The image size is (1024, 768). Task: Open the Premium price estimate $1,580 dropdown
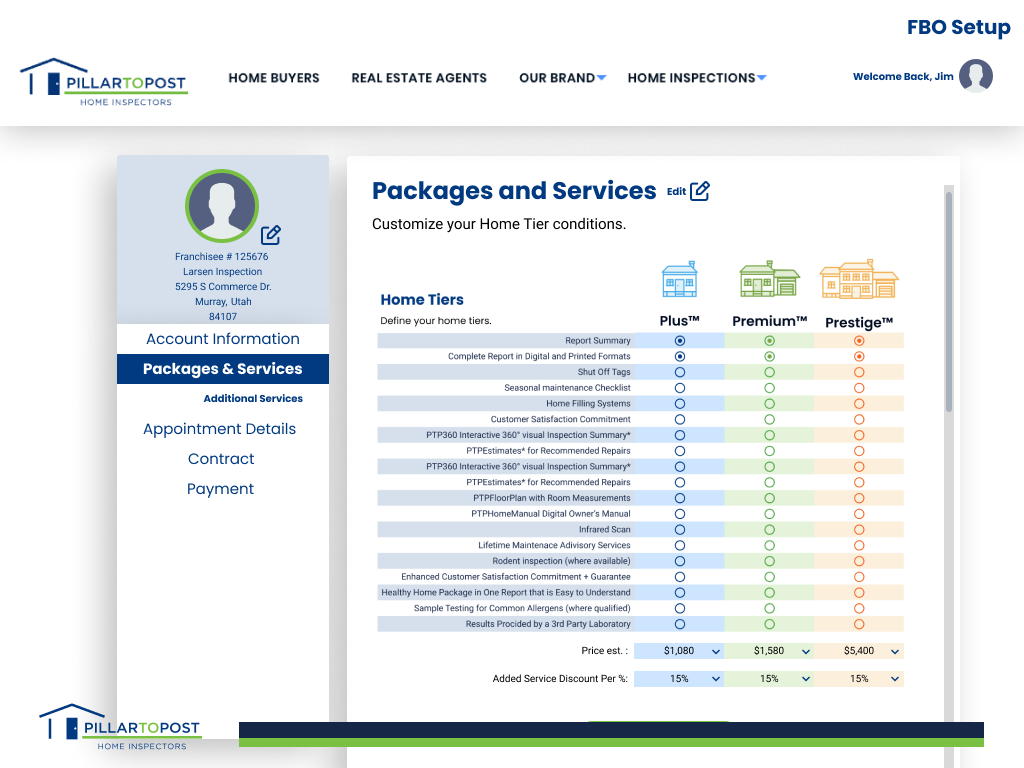(769, 651)
